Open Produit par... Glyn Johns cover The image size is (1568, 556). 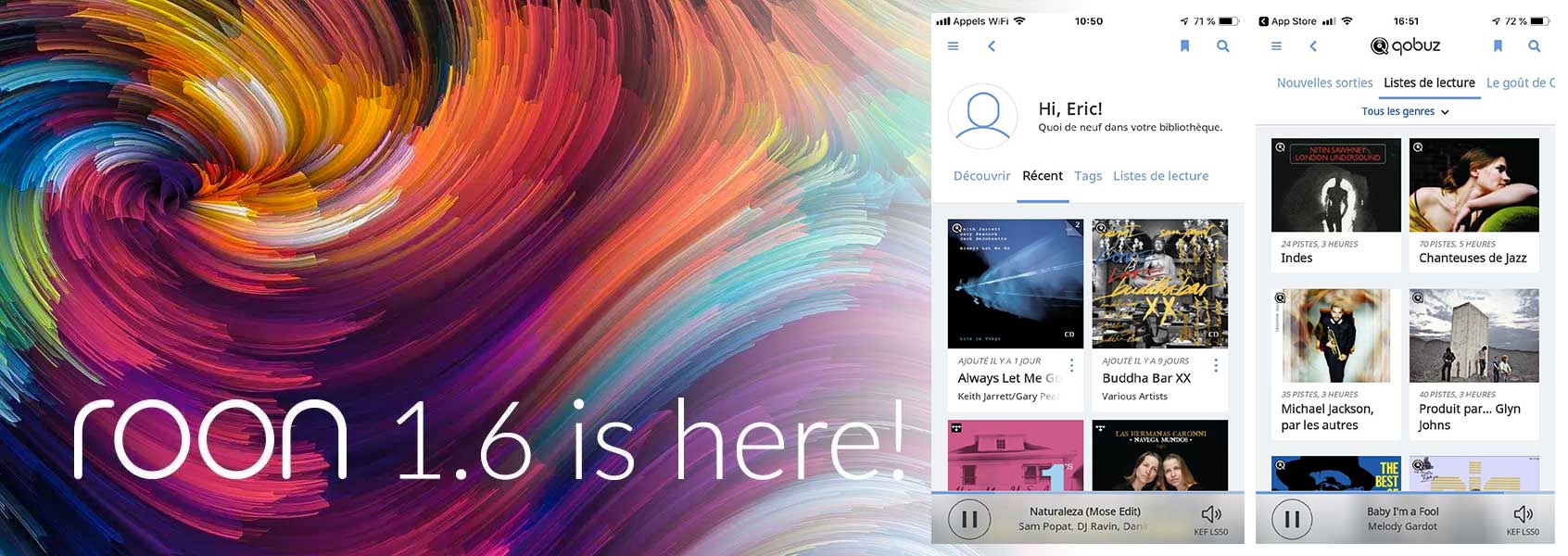click(x=1474, y=335)
